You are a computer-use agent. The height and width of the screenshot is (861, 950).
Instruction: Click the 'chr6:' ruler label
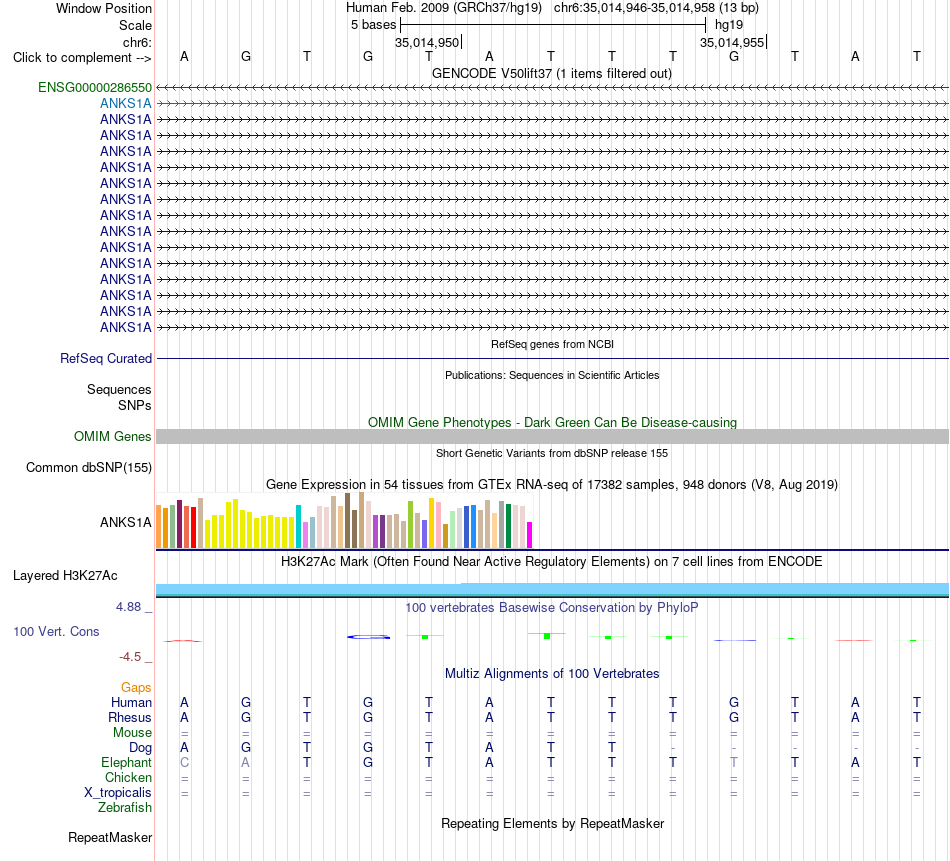click(138, 42)
